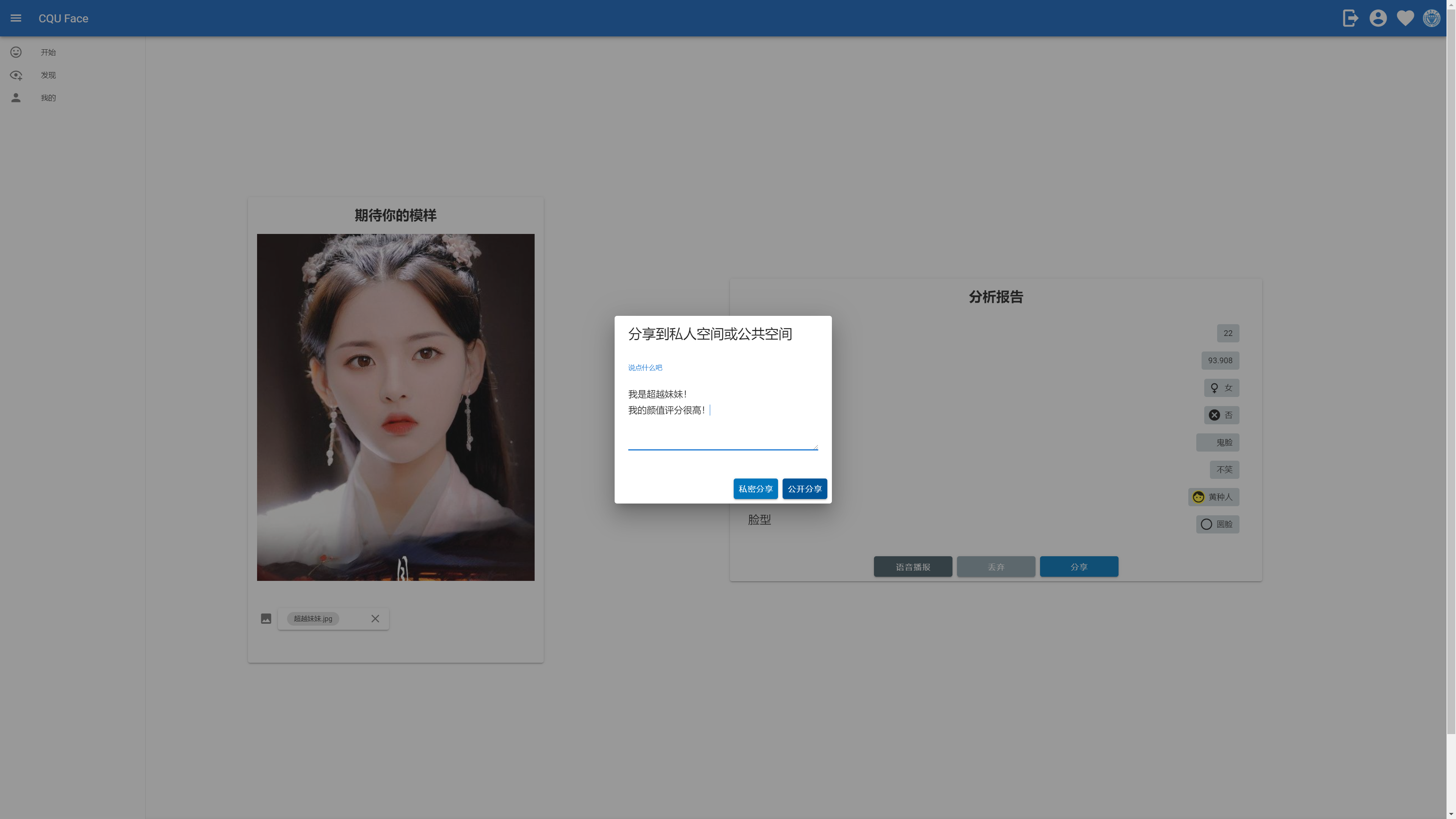Viewport: 1456px width, 819px height.
Task: Click the 丢弃 button
Action: tap(996, 566)
